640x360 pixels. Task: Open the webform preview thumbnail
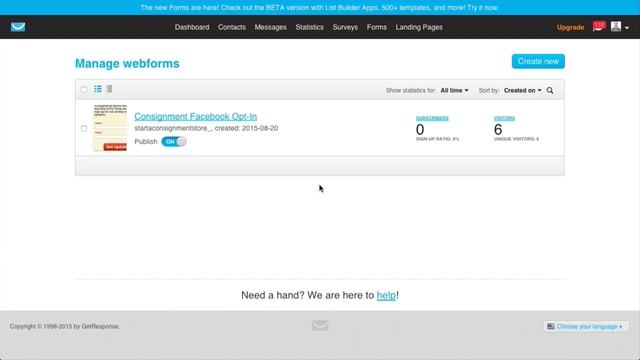110,128
